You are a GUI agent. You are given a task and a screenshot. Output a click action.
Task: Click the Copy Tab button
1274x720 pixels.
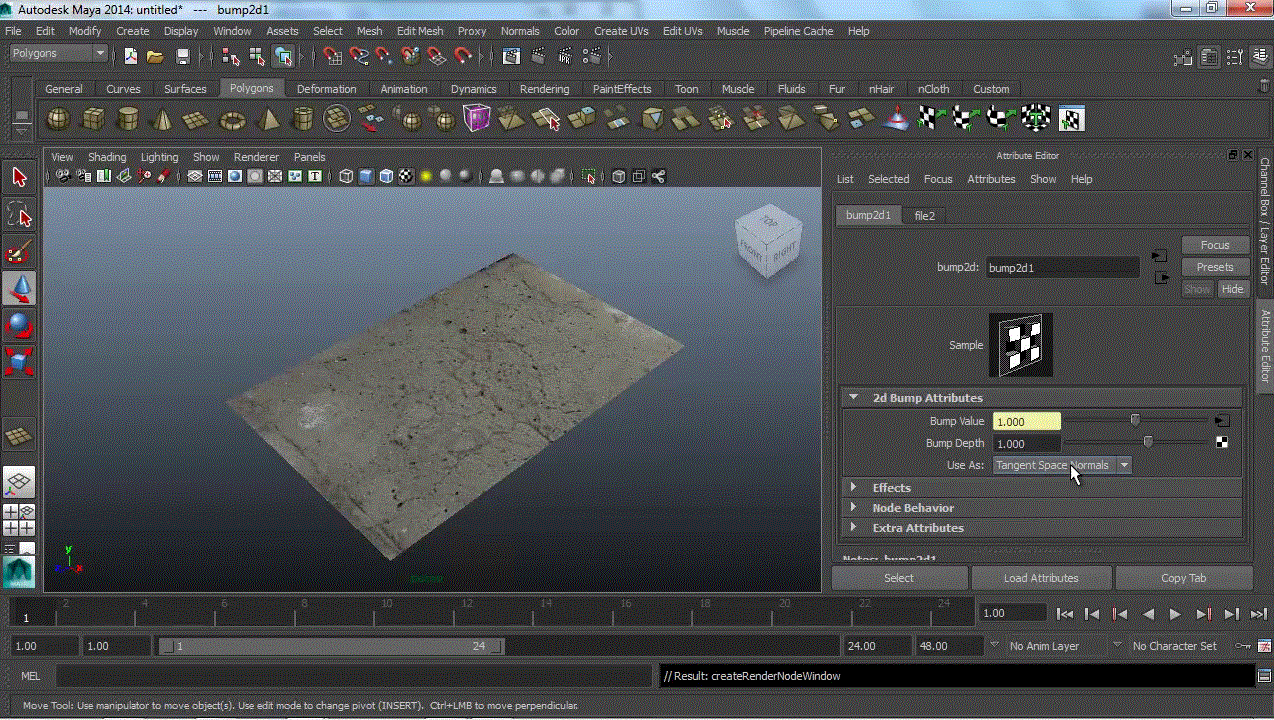tap(1184, 578)
